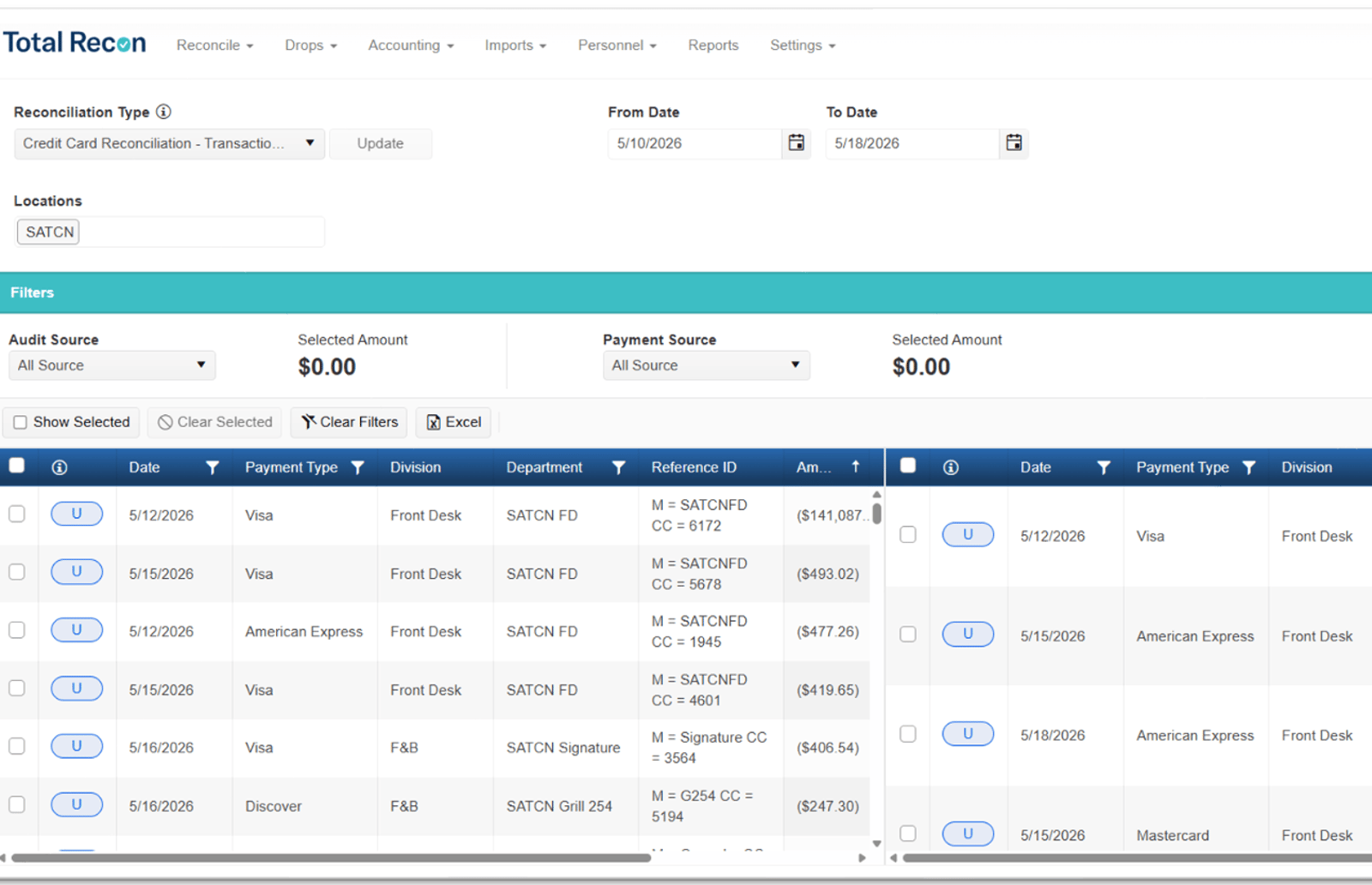The width and height of the screenshot is (1372, 885).
Task: Click the From Date input field
Action: 695,143
